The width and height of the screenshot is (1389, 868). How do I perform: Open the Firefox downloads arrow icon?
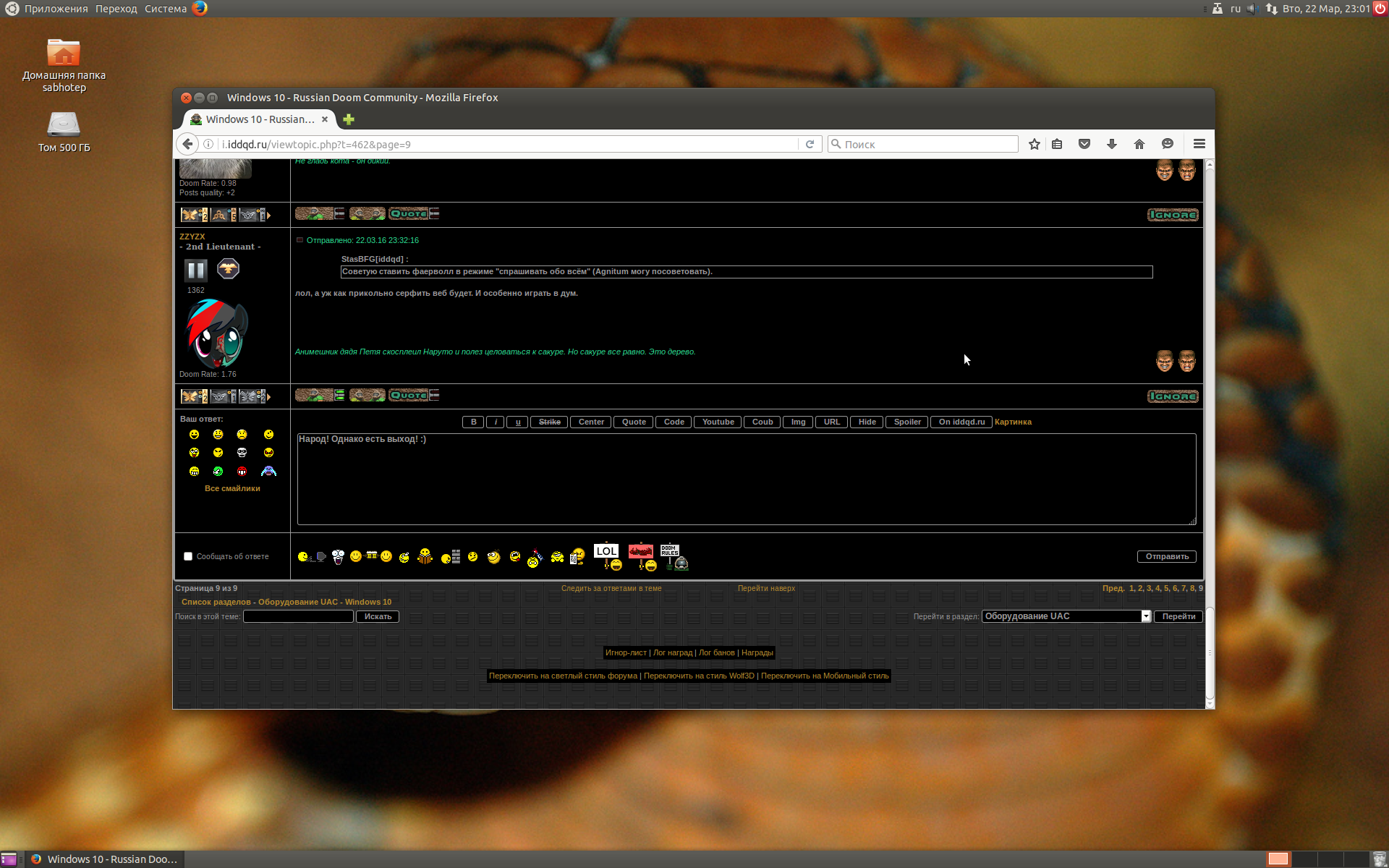click(x=1111, y=144)
